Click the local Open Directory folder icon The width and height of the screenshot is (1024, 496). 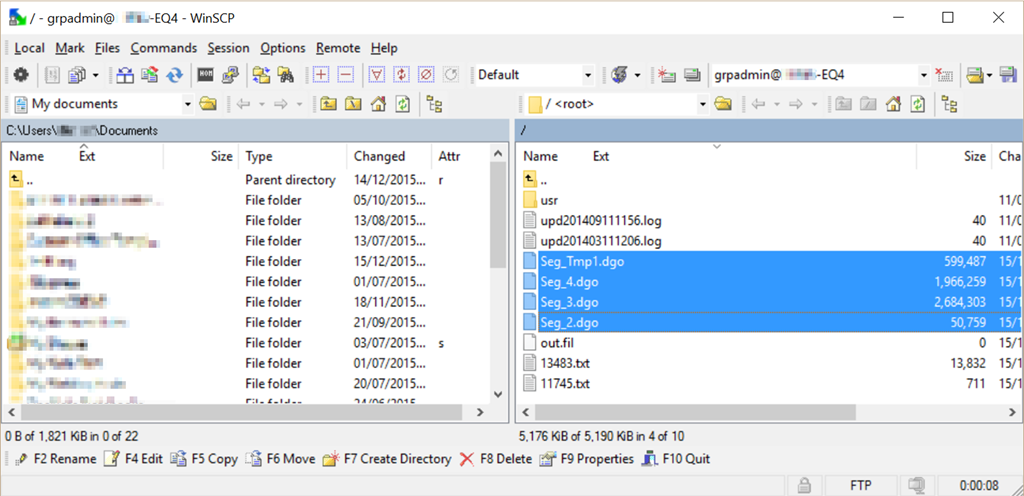tap(208, 104)
